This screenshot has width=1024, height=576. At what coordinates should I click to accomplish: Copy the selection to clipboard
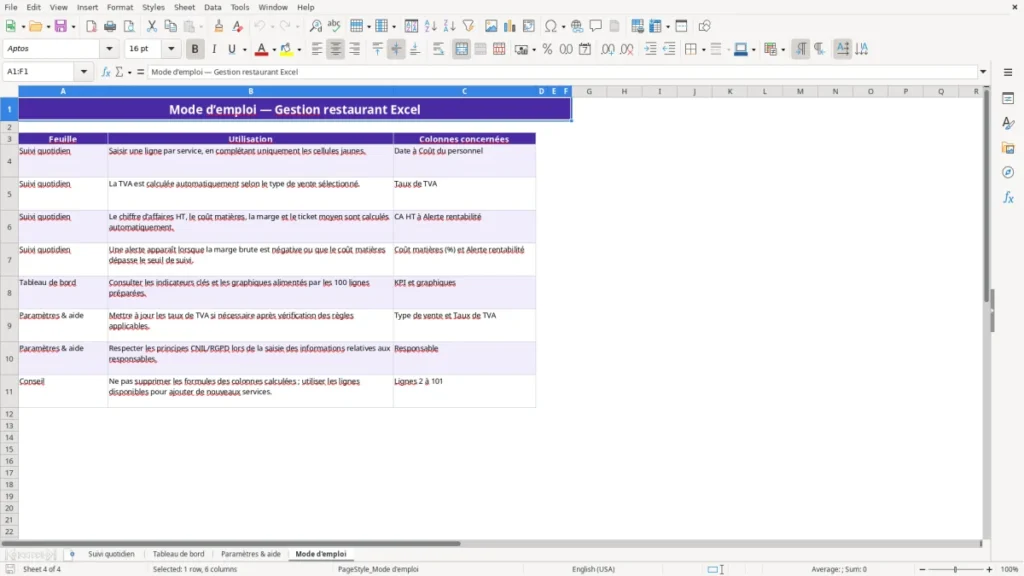coord(170,26)
